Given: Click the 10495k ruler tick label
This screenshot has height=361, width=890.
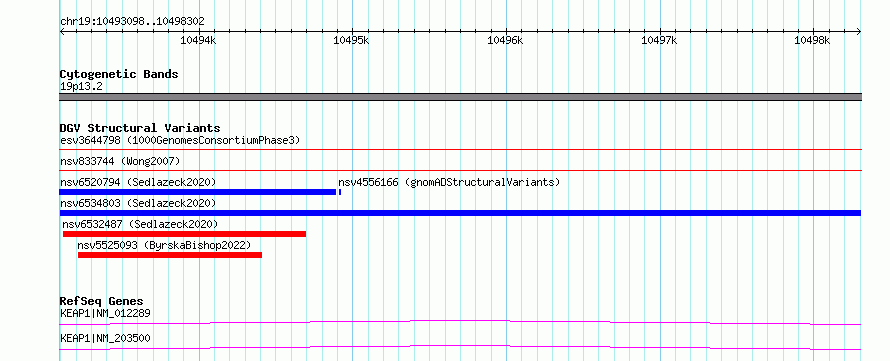Looking at the screenshot, I should pyautogui.click(x=351, y=40).
